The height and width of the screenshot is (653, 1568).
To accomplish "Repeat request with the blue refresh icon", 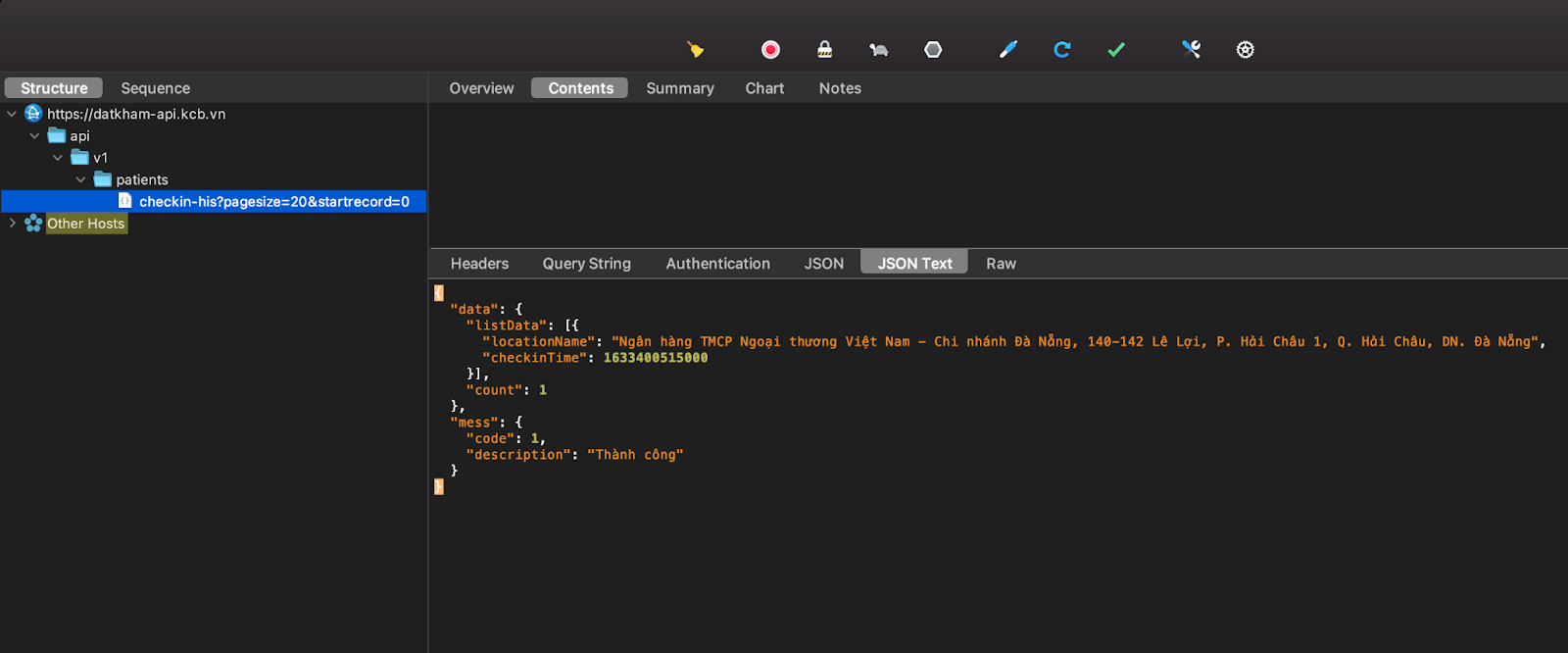I will 1062,49.
